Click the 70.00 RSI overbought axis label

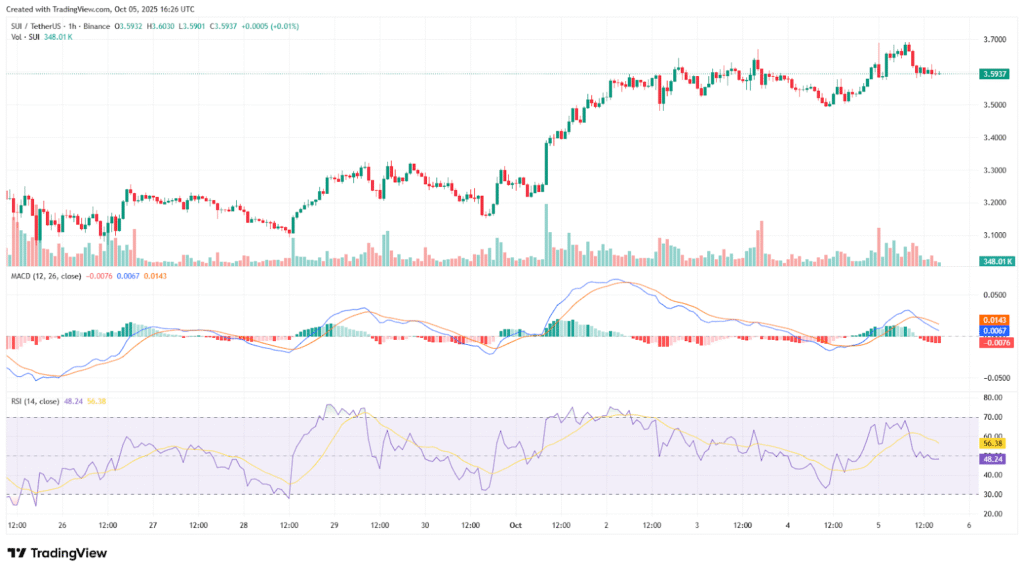[x=995, y=417]
